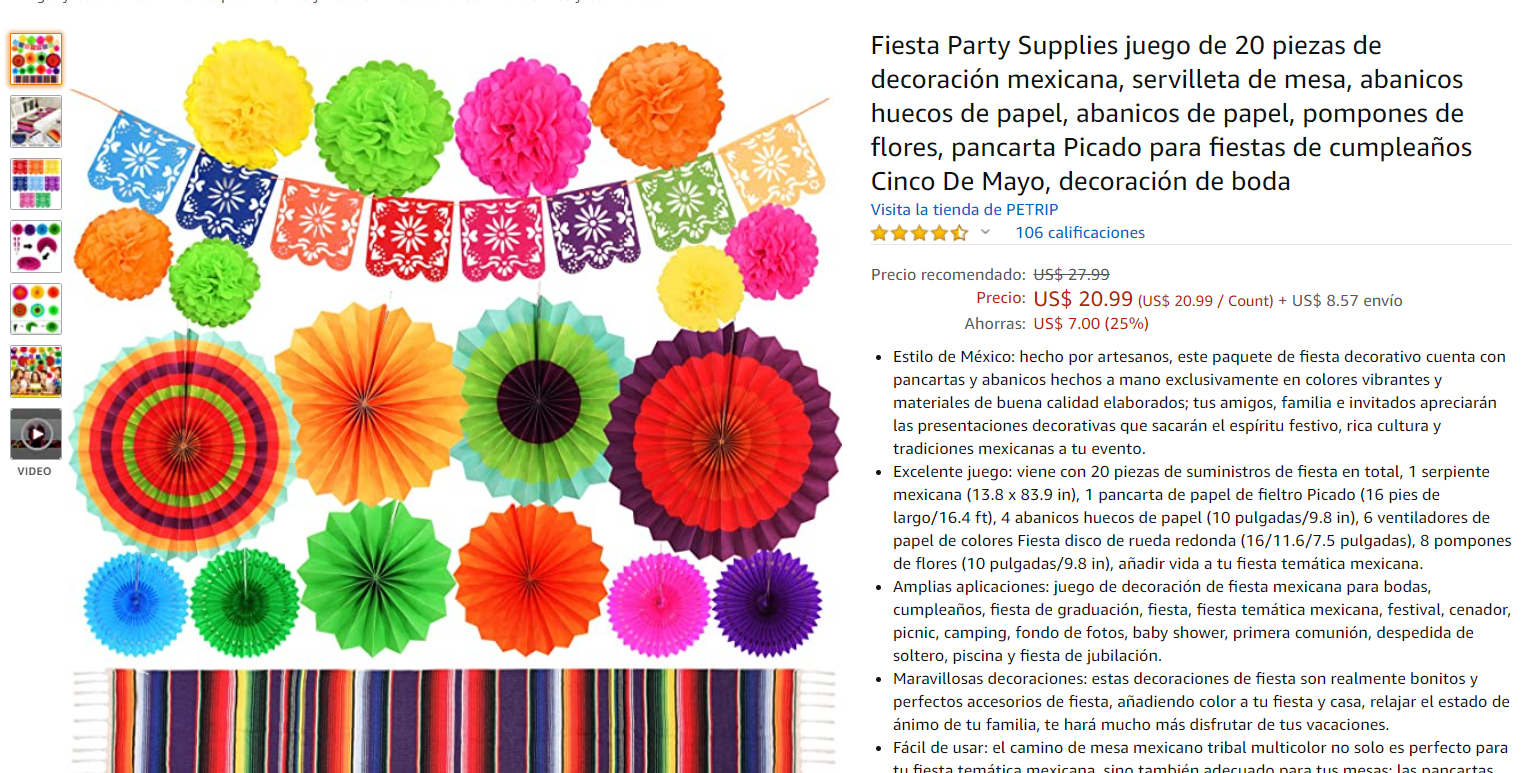
Task: Expand the star rating dropdown chevron
Action: (x=985, y=232)
